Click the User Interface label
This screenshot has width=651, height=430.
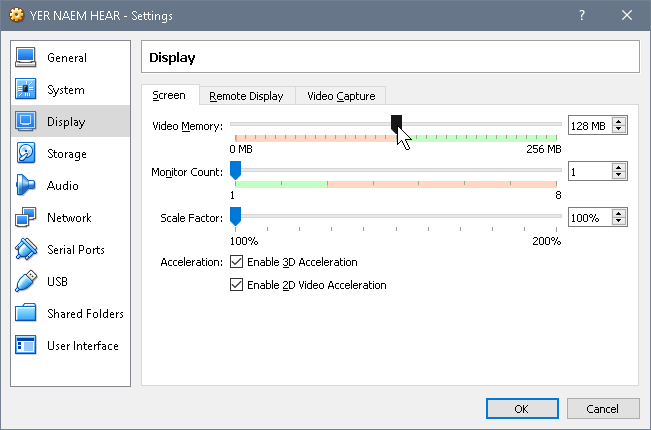83,345
